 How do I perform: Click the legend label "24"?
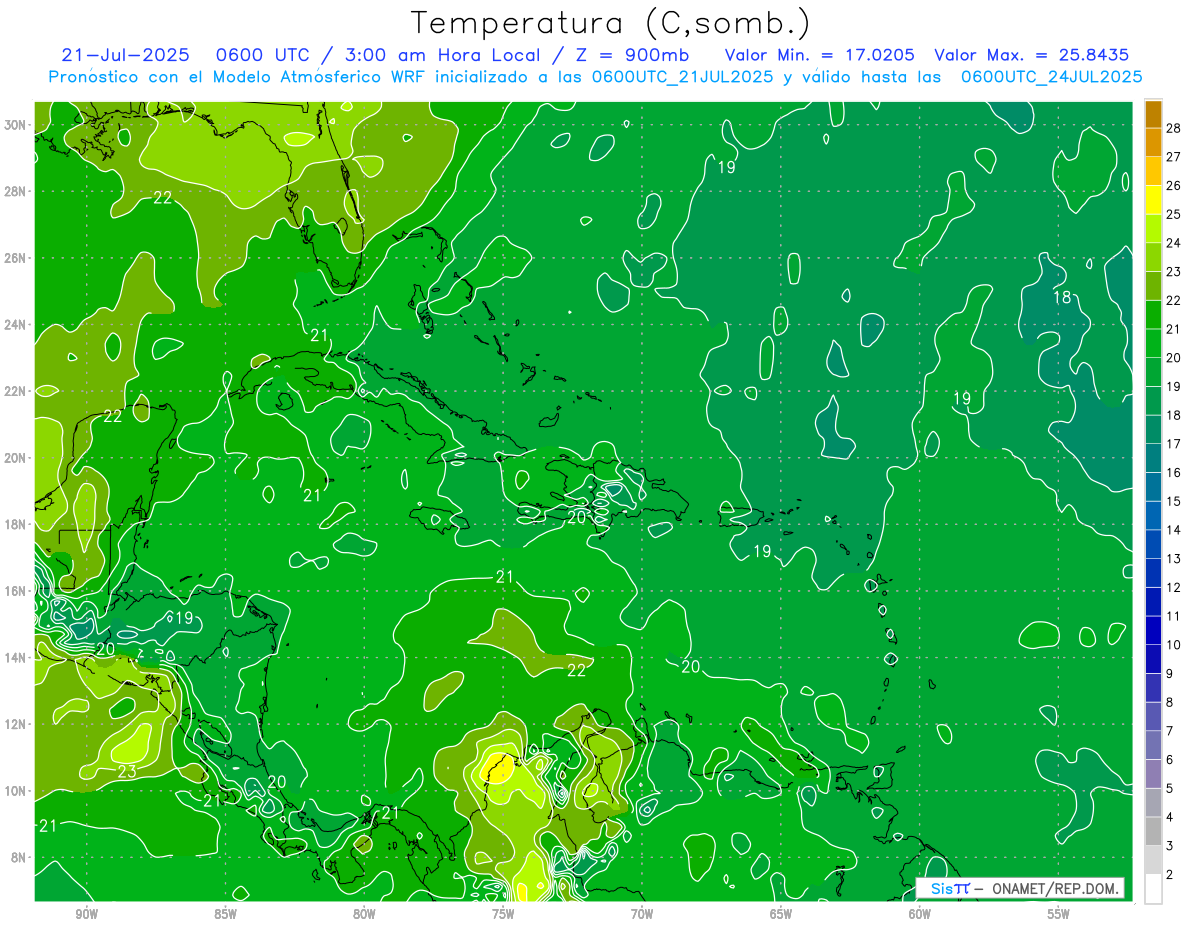(1173, 242)
